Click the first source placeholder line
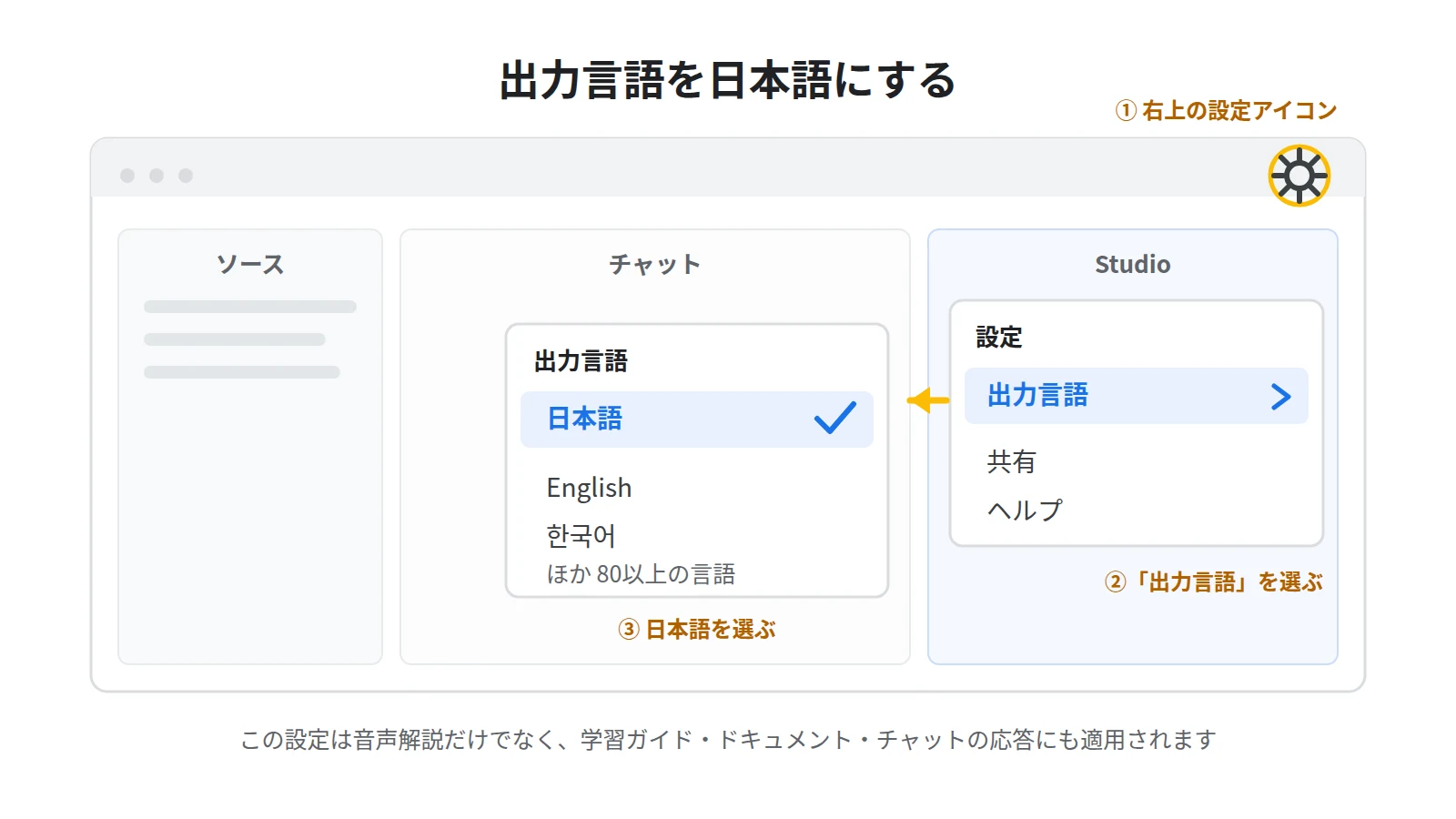The height and width of the screenshot is (819, 1456). (x=250, y=307)
